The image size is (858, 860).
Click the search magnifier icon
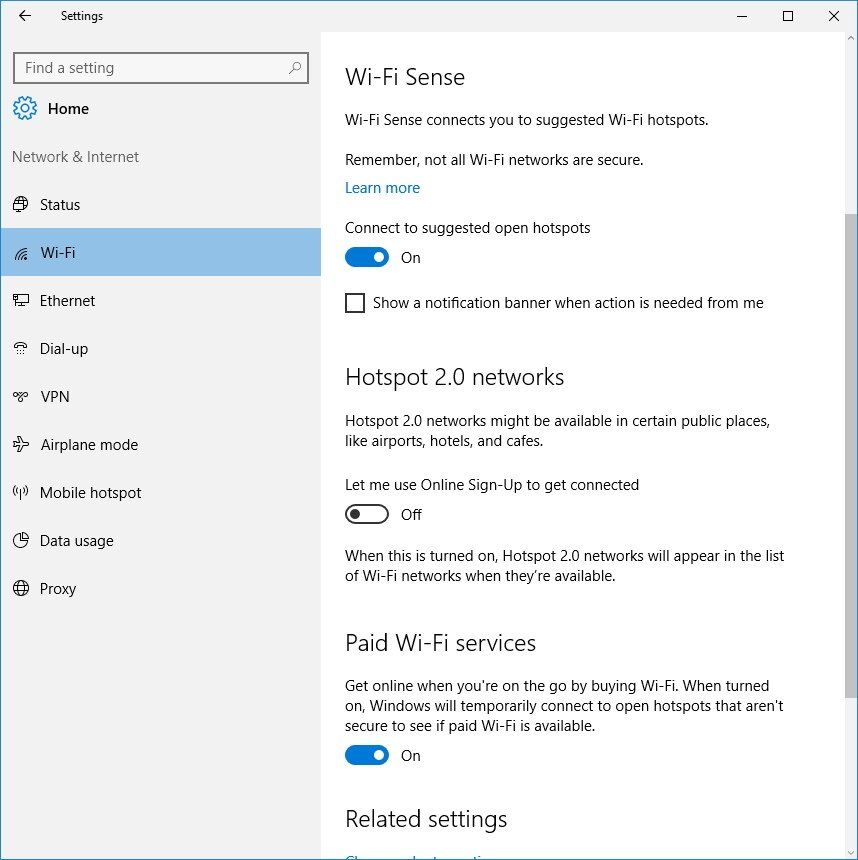coord(295,68)
